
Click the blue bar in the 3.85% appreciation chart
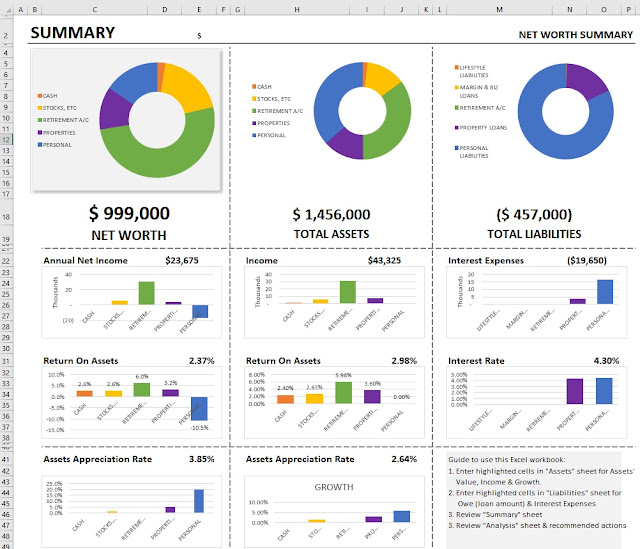click(199, 501)
